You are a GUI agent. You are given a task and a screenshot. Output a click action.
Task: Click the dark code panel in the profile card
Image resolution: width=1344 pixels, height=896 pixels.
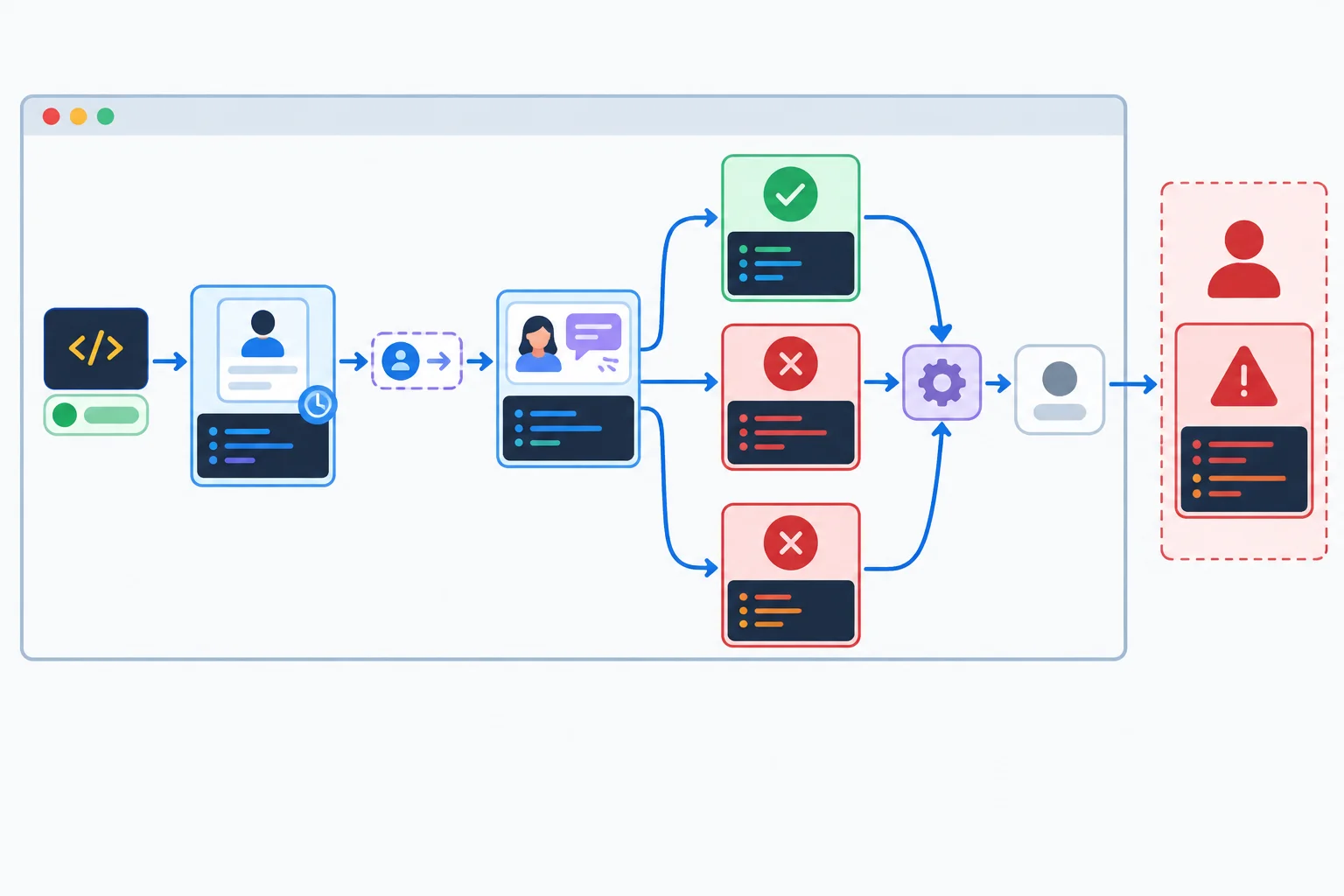click(262, 446)
